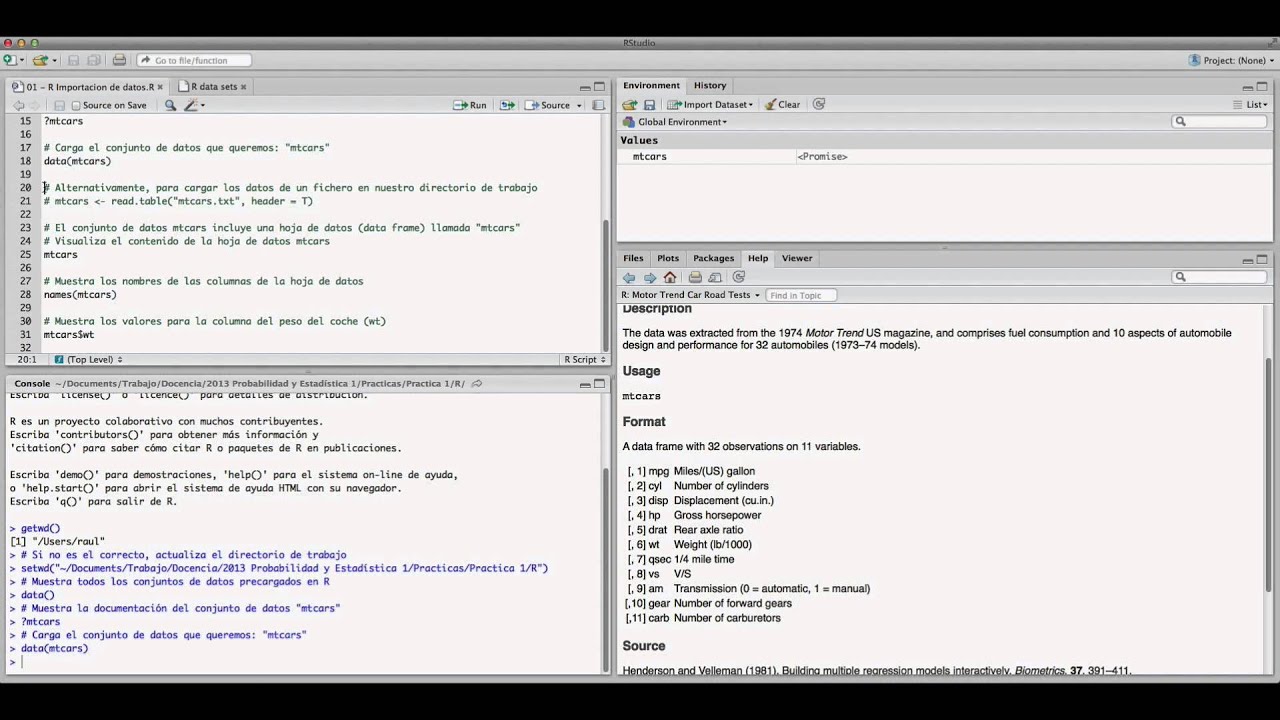Switch to the Environment tab
1280x720 pixels.
tap(651, 86)
